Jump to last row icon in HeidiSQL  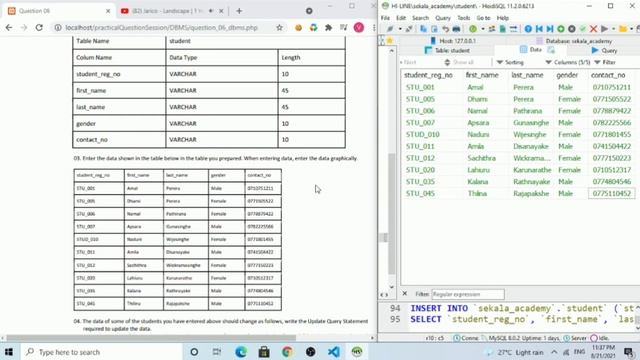[550, 29]
